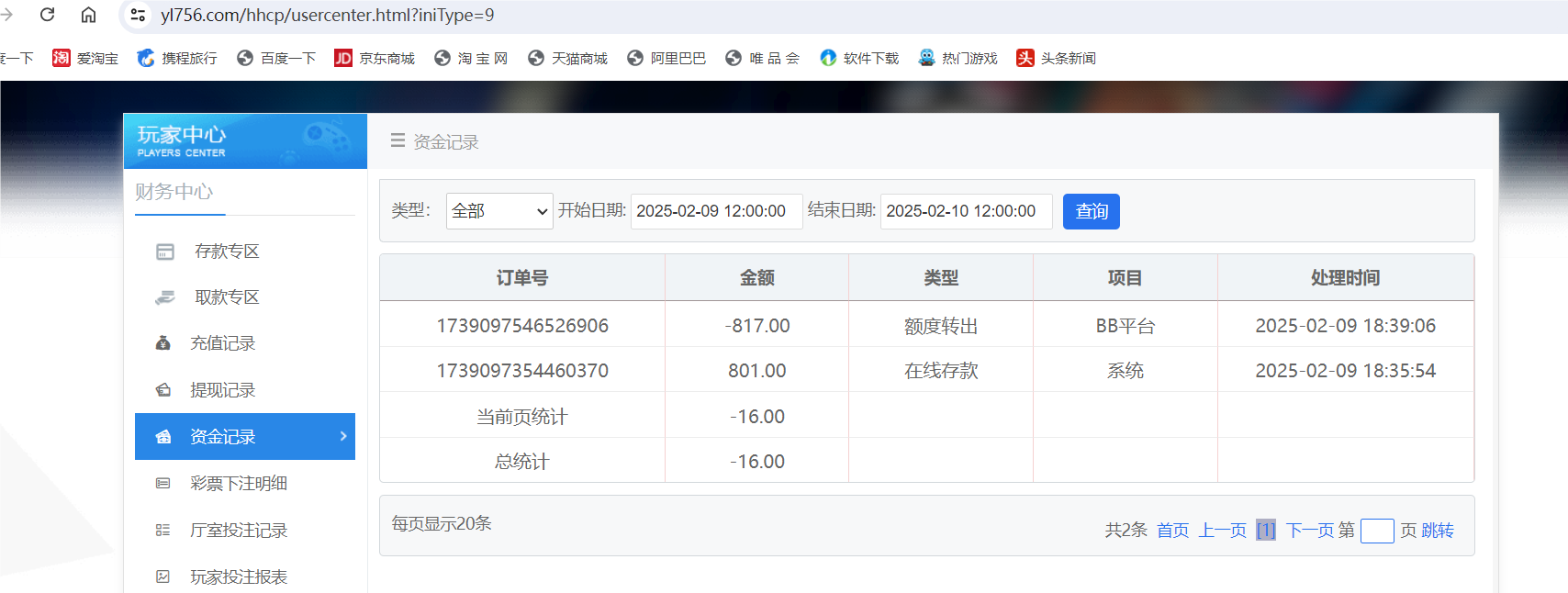Open the 携程旅行 bookmark item
This screenshot has height=593, width=1568.
tap(177, 59)
